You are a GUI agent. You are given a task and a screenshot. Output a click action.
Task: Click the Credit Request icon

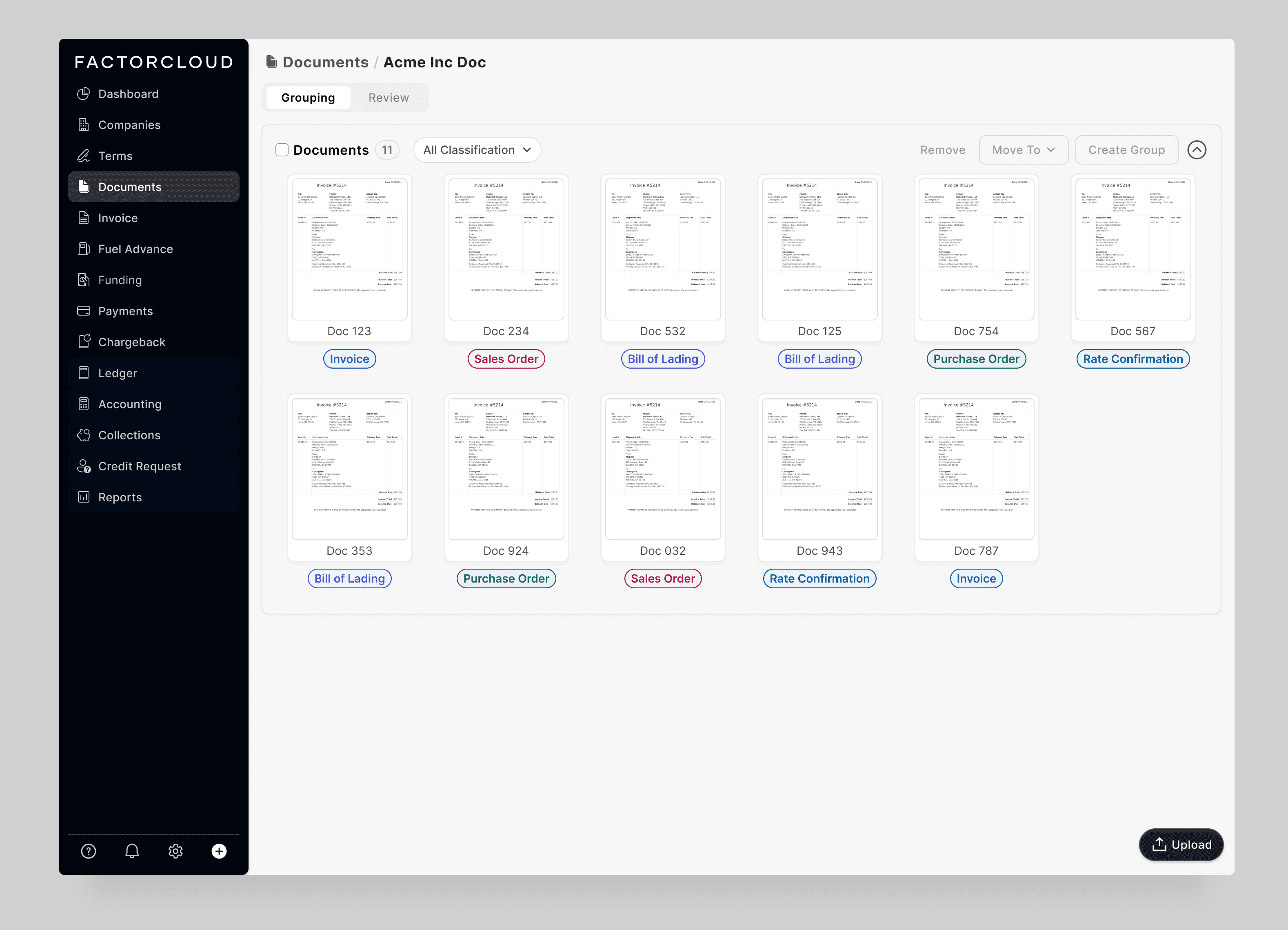(84, 466)
